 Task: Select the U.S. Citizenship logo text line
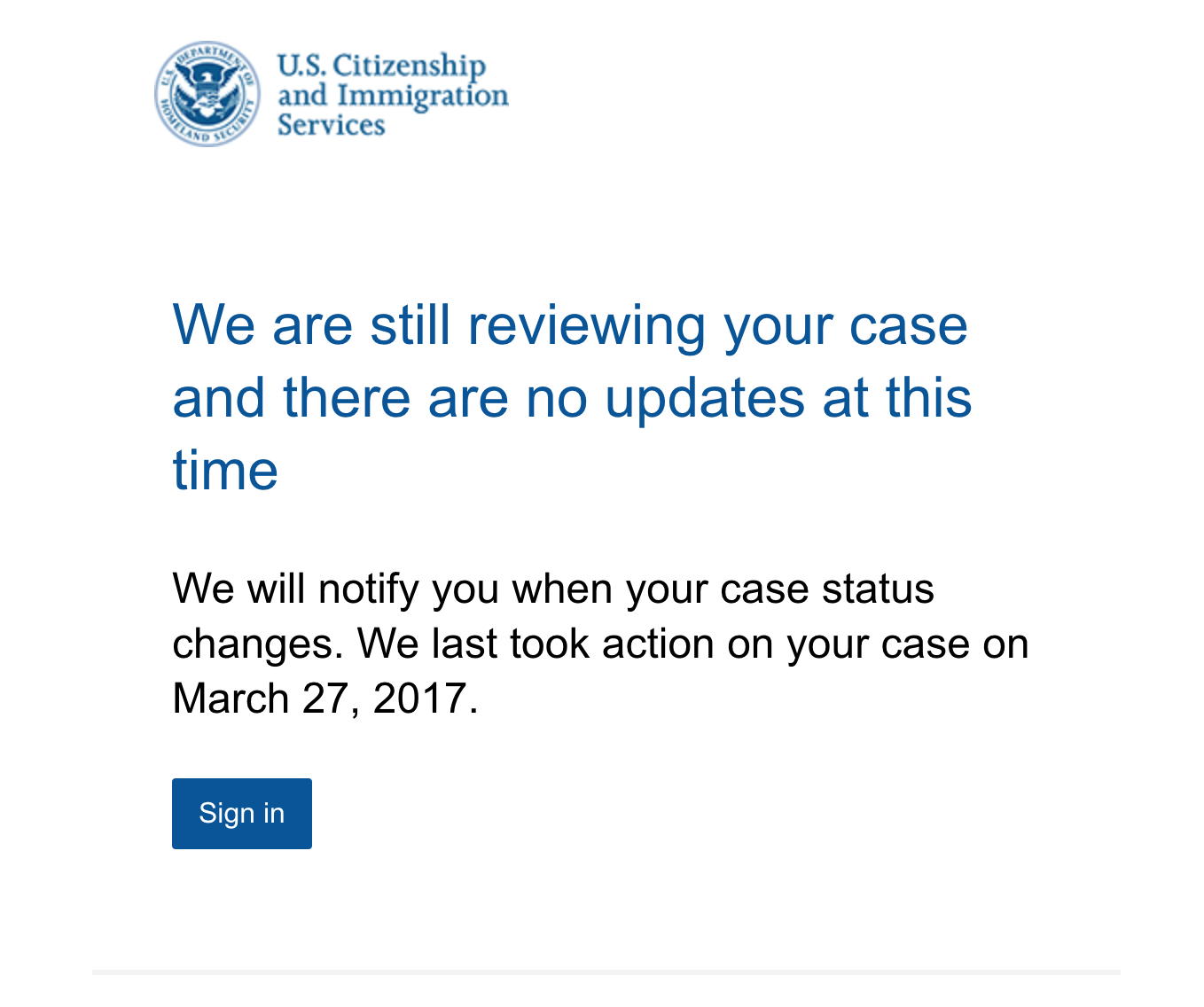[381, 66]
